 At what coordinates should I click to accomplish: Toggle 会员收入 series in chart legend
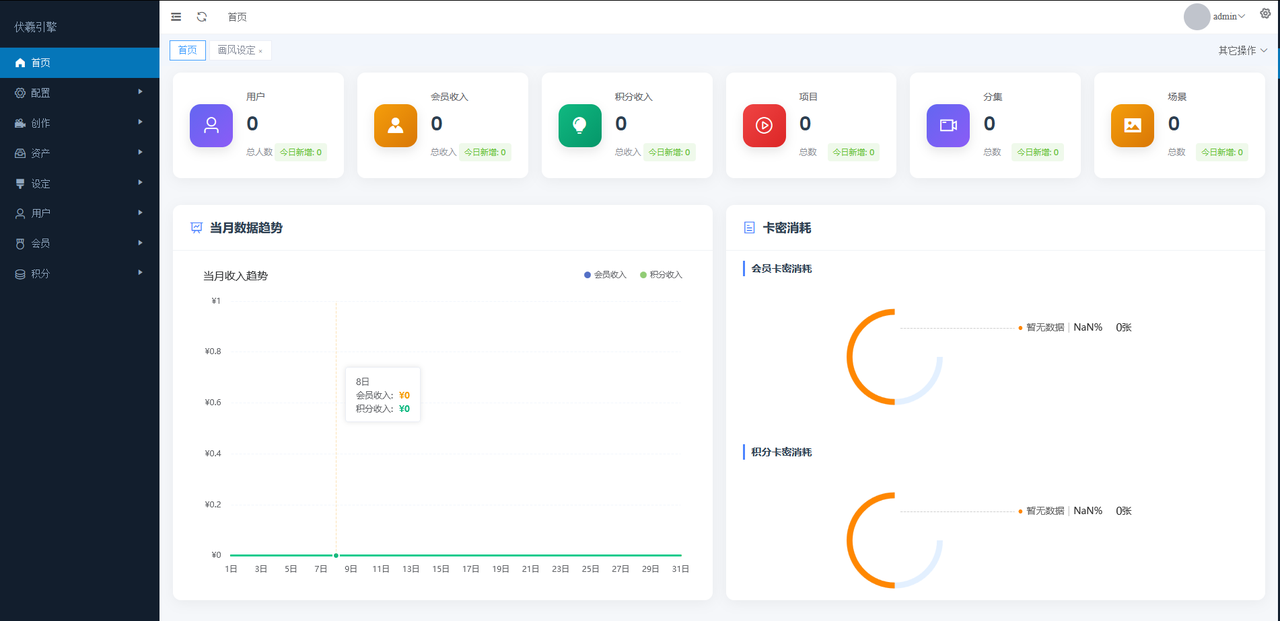click(x=605, y=275)
